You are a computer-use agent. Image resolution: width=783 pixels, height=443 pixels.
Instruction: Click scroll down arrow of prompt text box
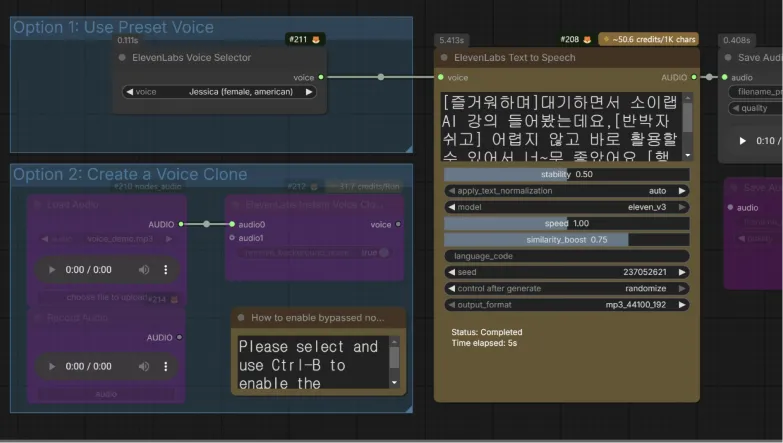pyautogui.click(x=688, y=155)
